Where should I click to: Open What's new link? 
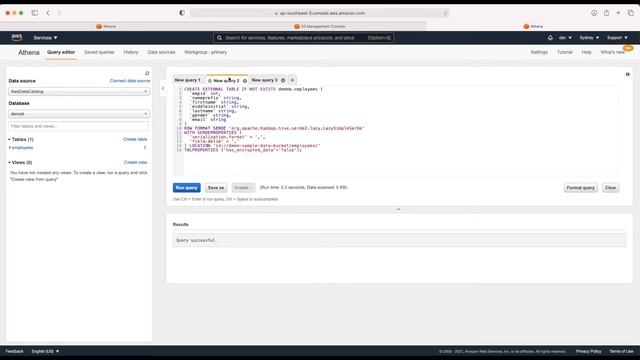point(613,52)
